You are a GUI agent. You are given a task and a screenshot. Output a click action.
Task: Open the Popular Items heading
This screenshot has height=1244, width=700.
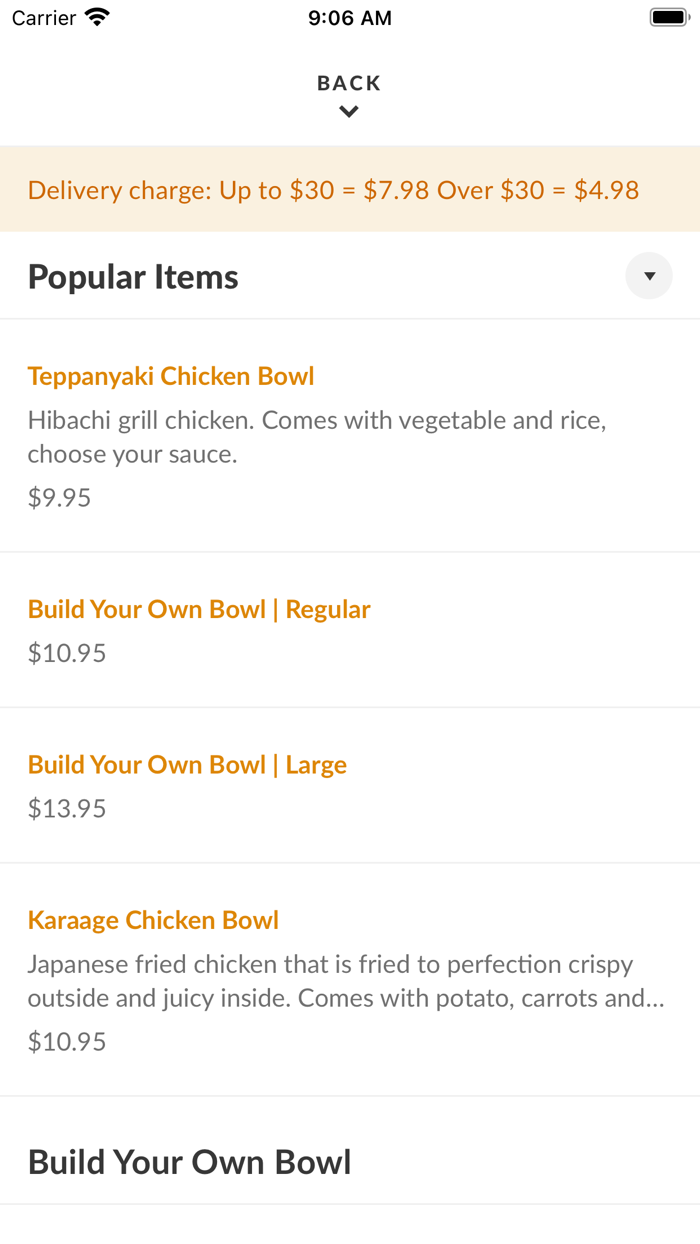click(133, 277)
